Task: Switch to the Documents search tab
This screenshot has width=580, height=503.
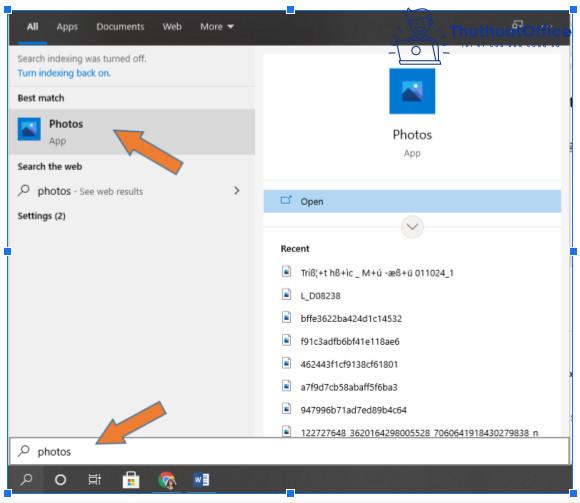Action: pos(120,27)
